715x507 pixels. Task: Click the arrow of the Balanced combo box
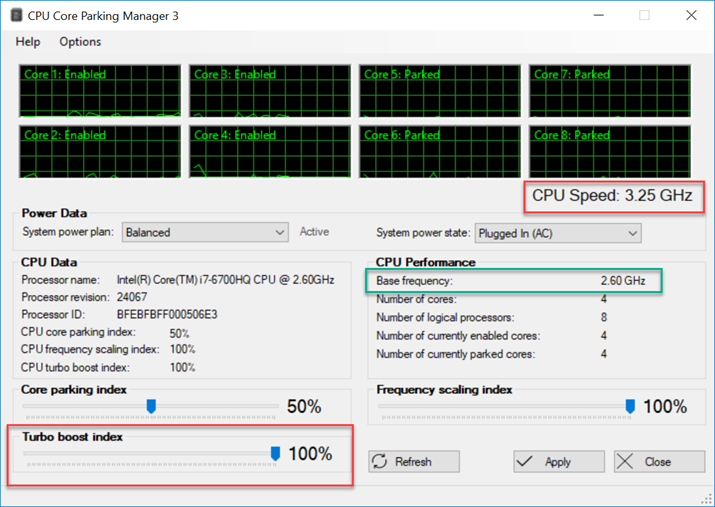click(x=280, y=232)
